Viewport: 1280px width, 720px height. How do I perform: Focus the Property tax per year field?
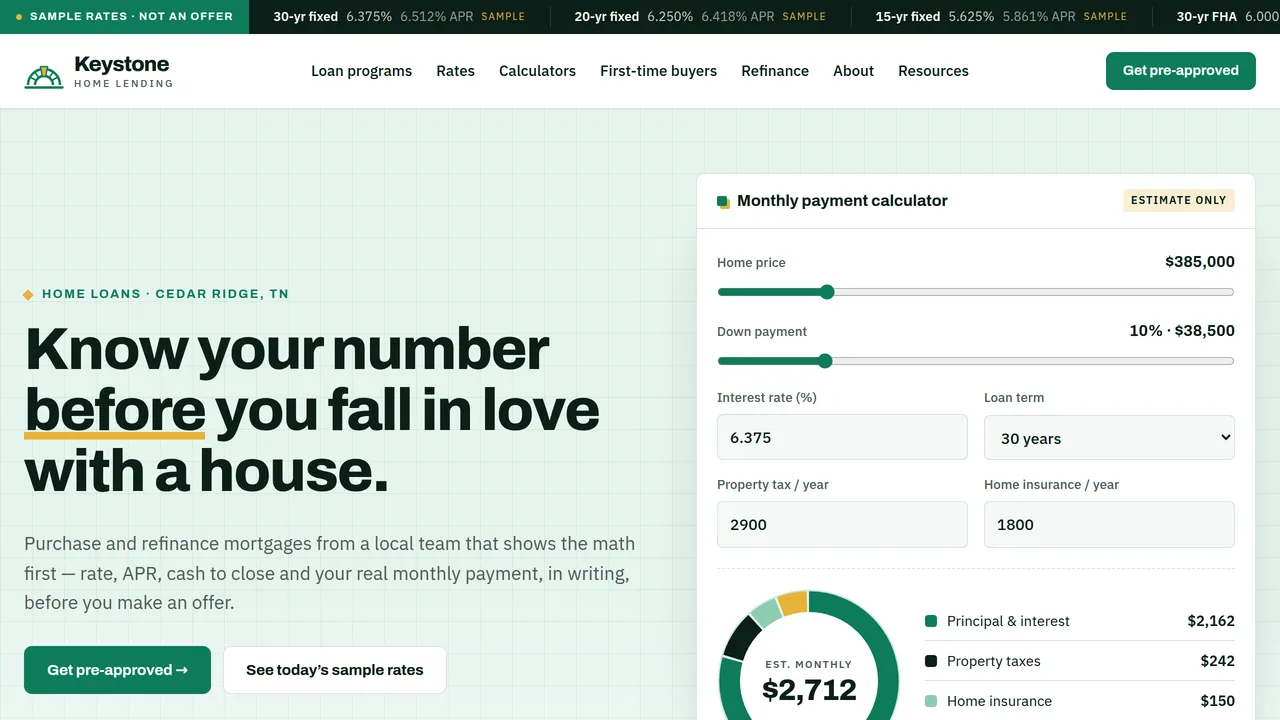842,524
